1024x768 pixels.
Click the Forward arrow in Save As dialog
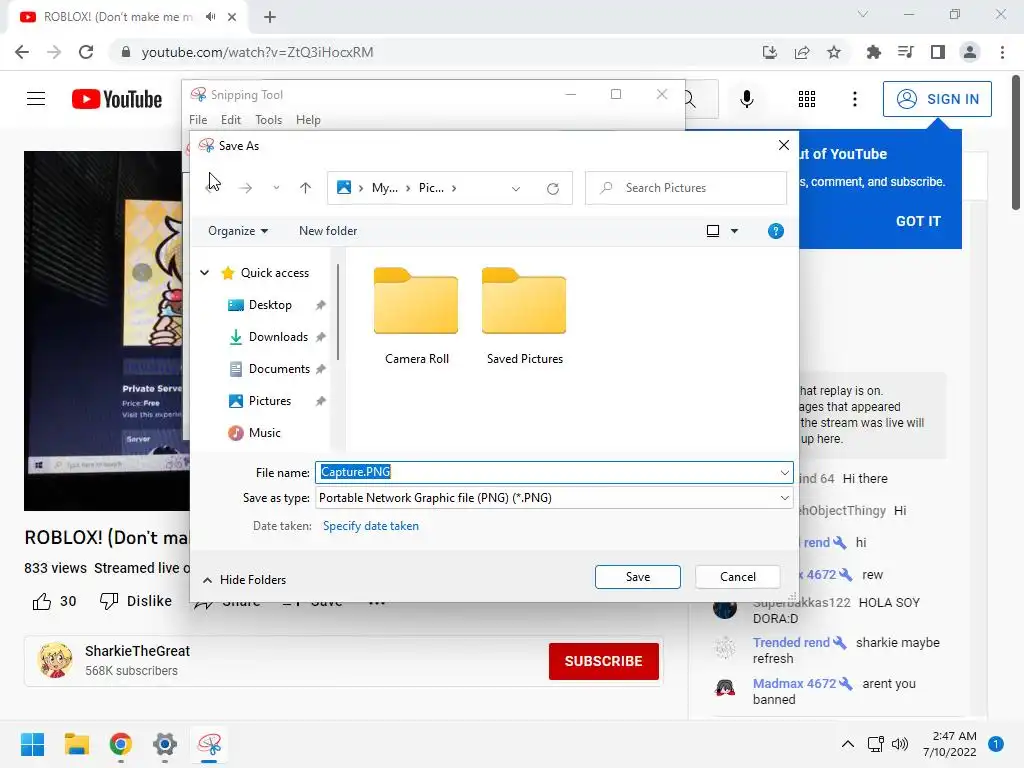(x=245, y=188)
